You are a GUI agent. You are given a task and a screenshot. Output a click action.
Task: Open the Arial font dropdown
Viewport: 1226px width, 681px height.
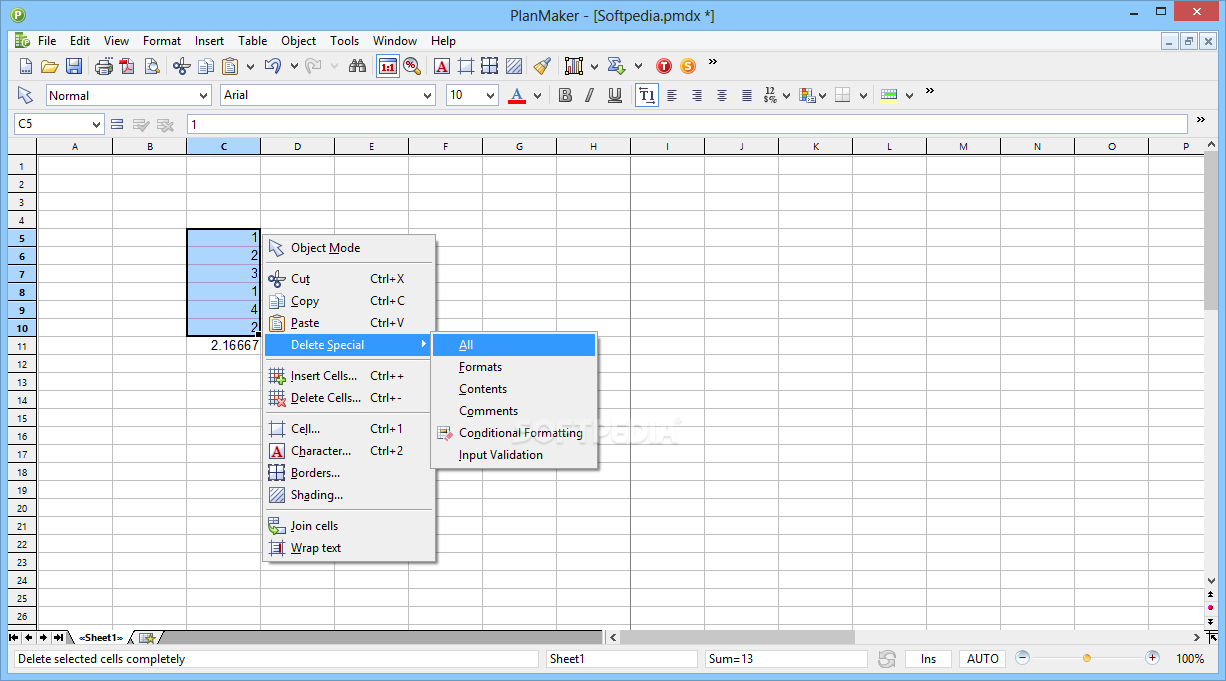pos(428,95)
